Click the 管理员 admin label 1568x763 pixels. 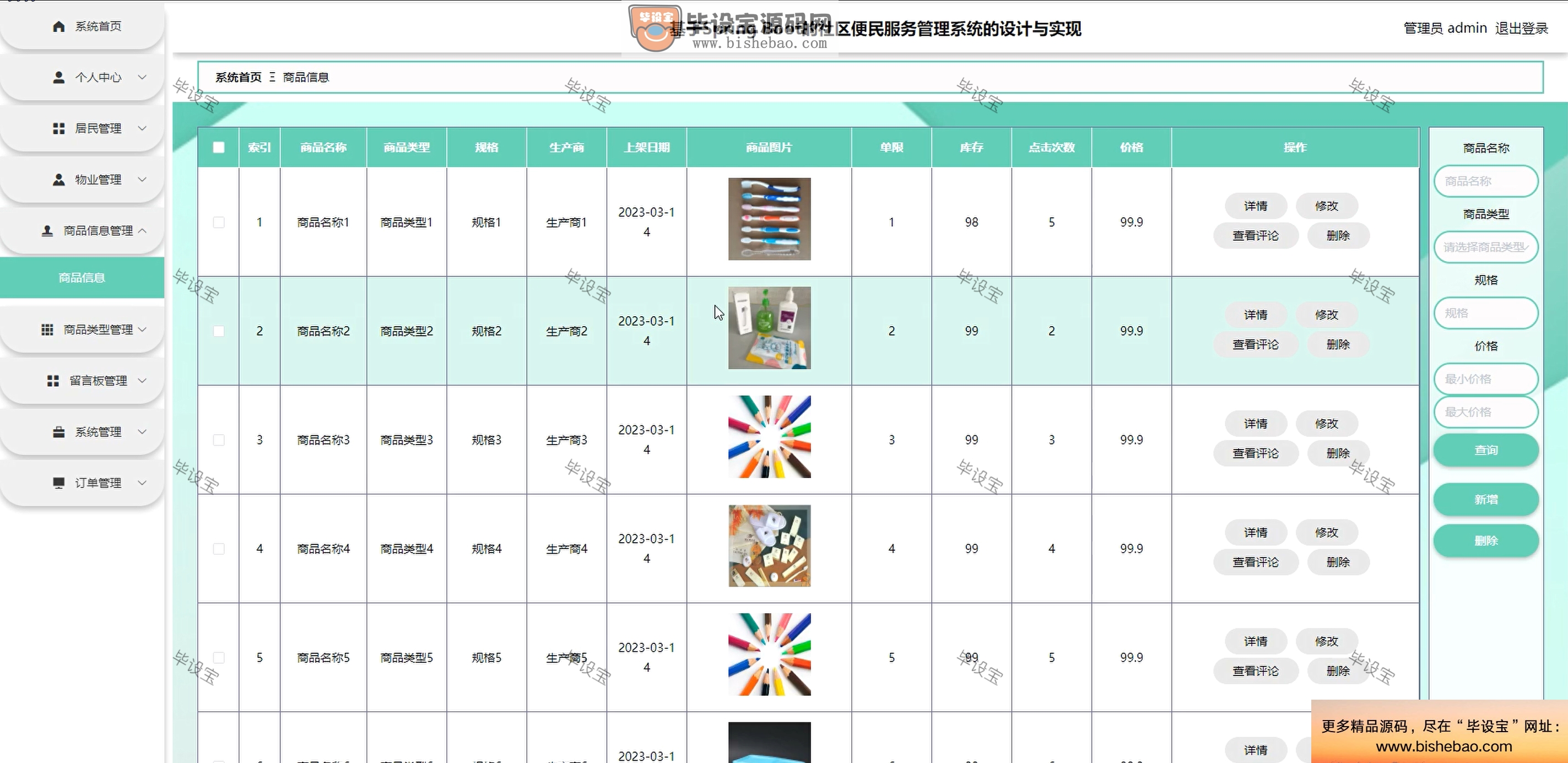pyautogui.click(x=1445, y=28)
